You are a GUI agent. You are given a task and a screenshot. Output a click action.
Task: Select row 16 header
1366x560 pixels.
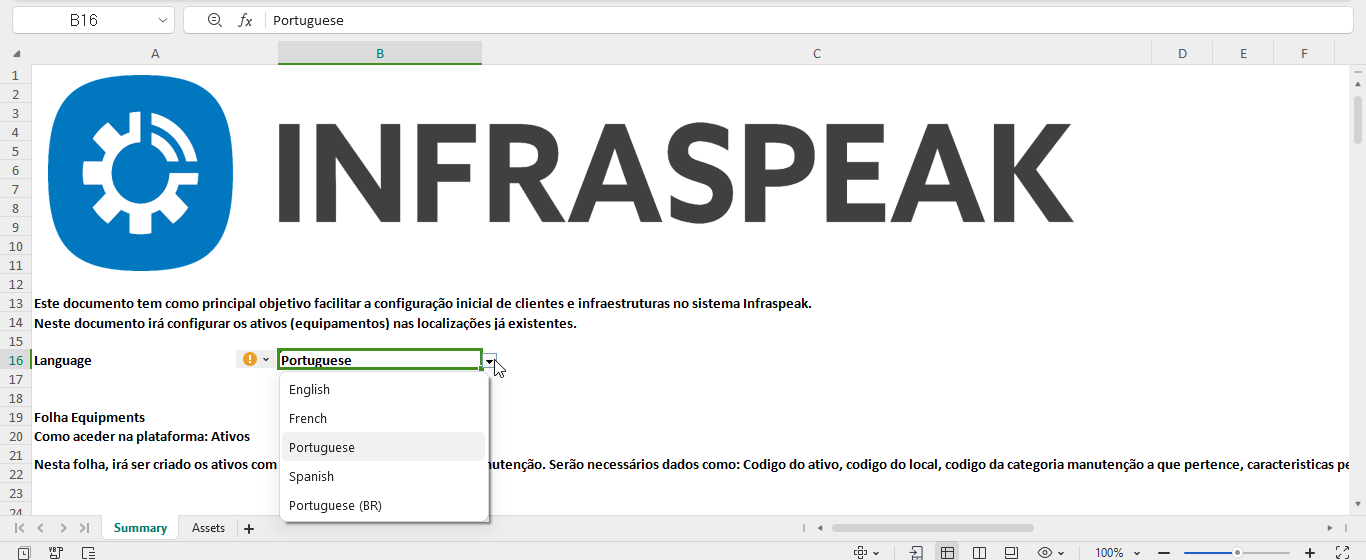[x=15, y=360]
